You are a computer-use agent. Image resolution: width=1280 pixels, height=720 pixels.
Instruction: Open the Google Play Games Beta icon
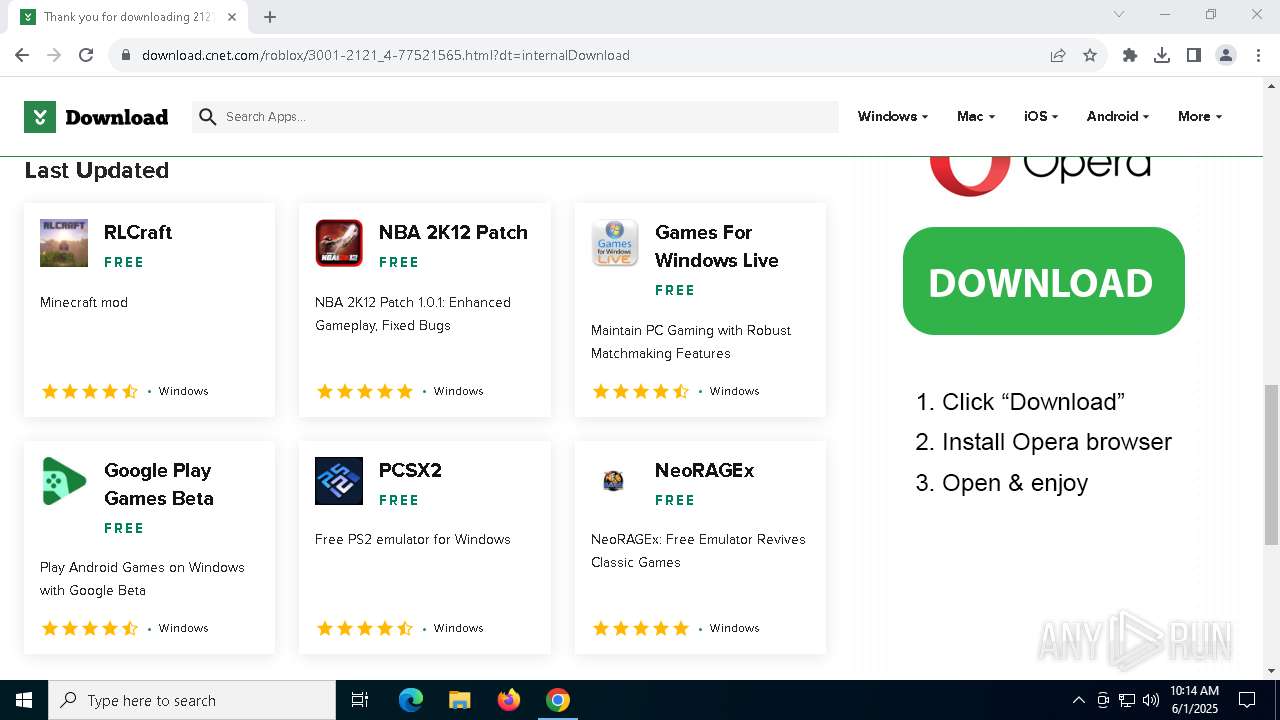click(x=64, y=481)
